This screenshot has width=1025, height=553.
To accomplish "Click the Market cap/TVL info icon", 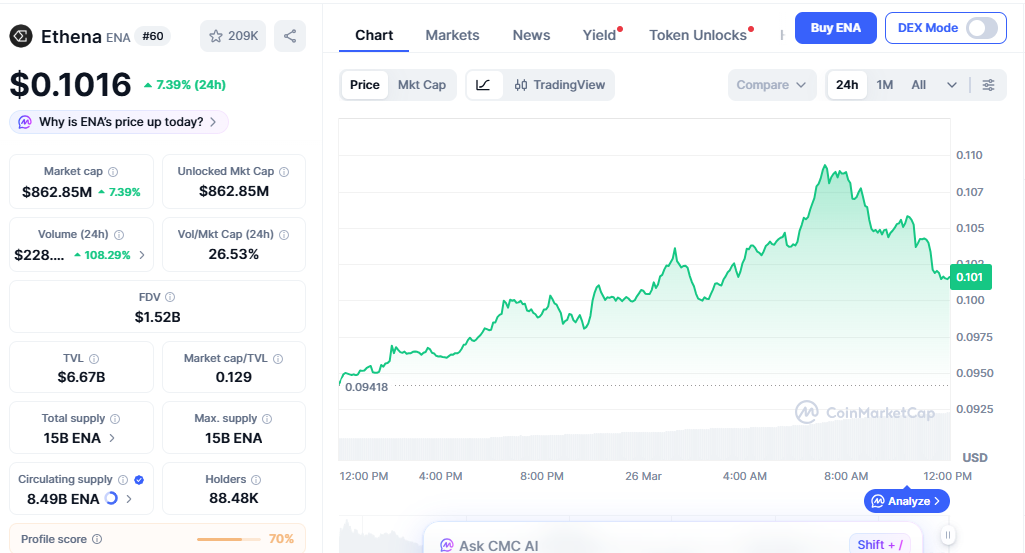I will (x=278, y=359).
